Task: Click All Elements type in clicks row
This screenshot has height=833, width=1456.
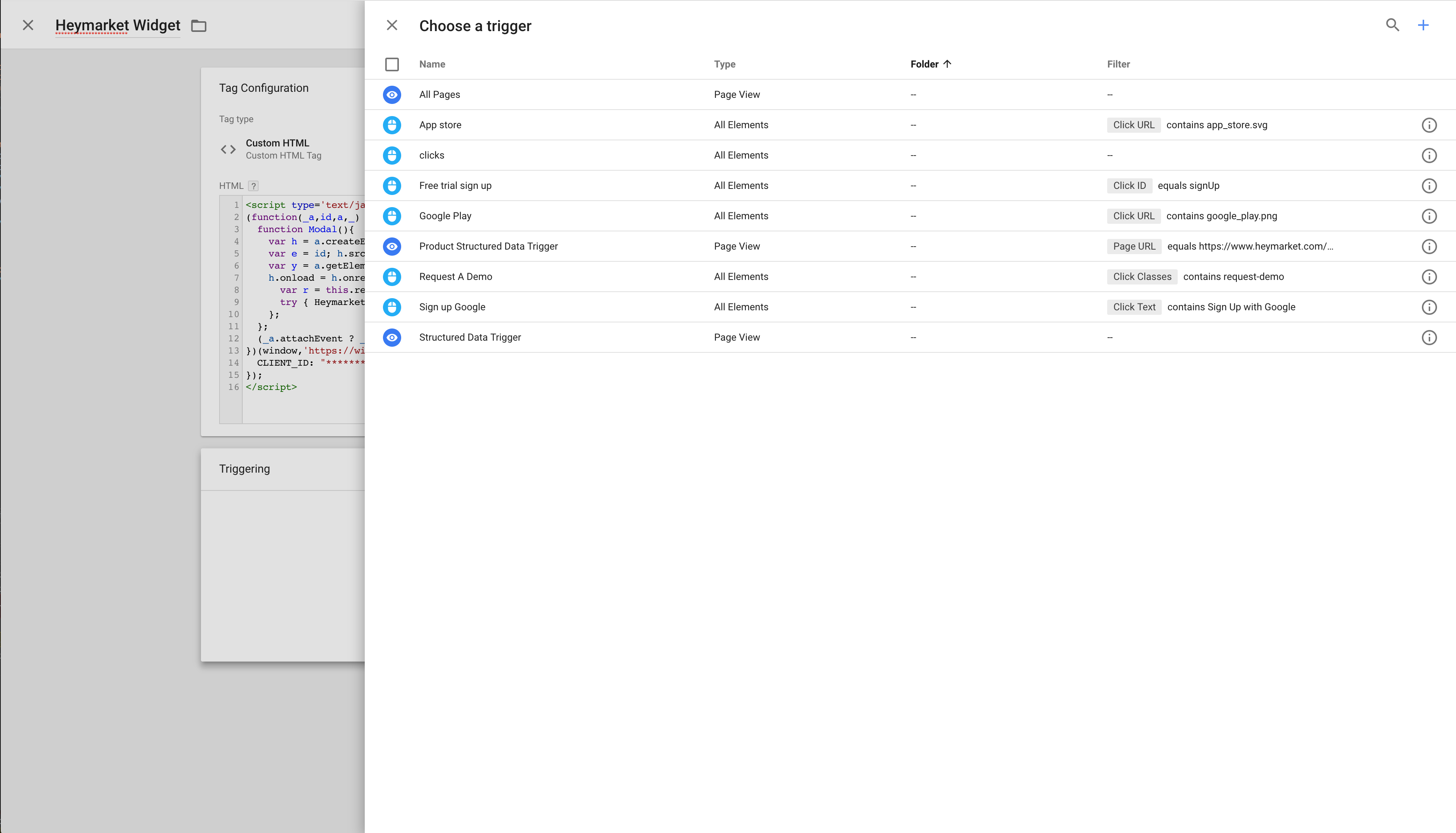Action: click(x=741, y=155)
